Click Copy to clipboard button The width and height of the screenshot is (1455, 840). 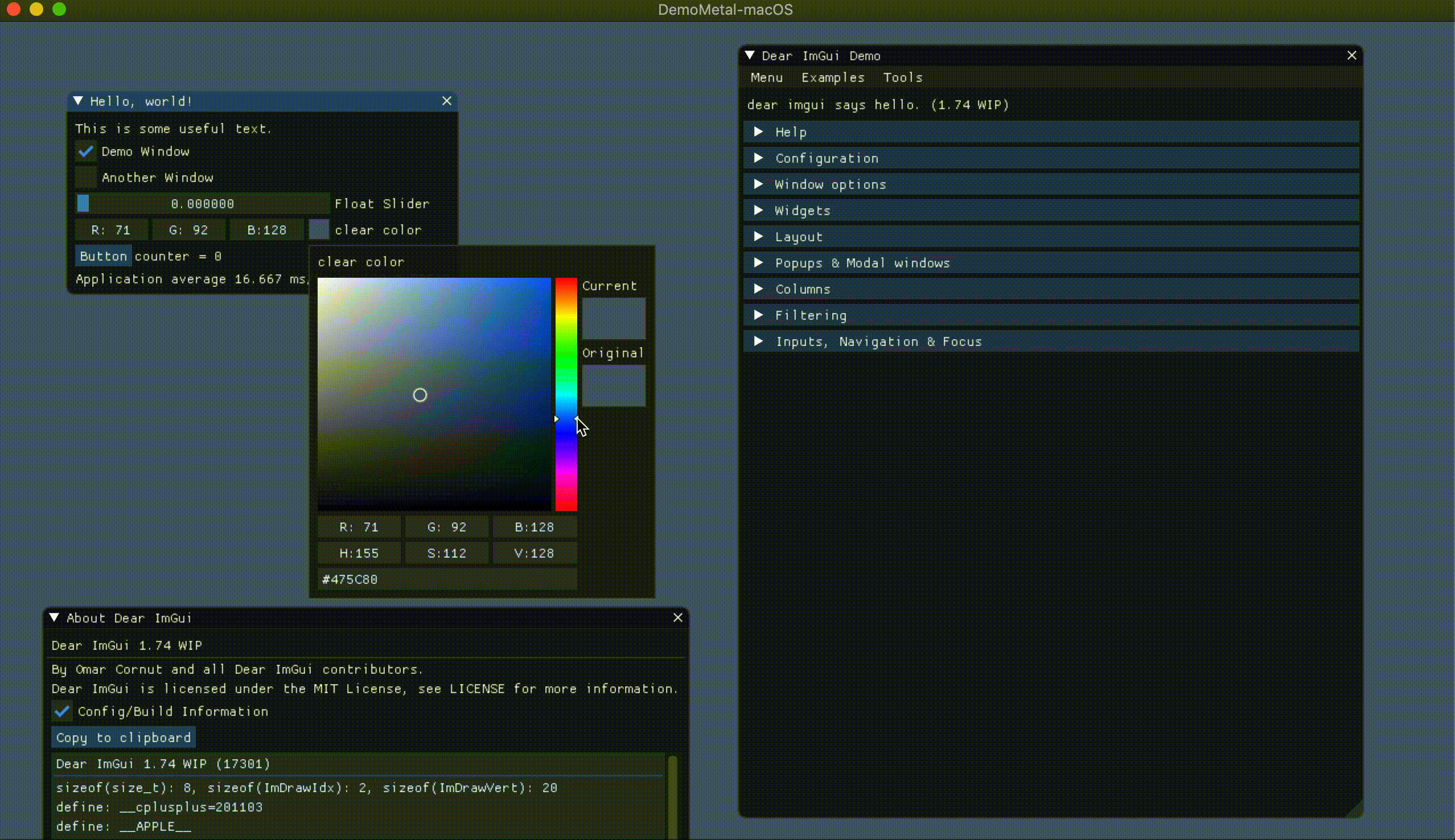click(x=124, y=738)
